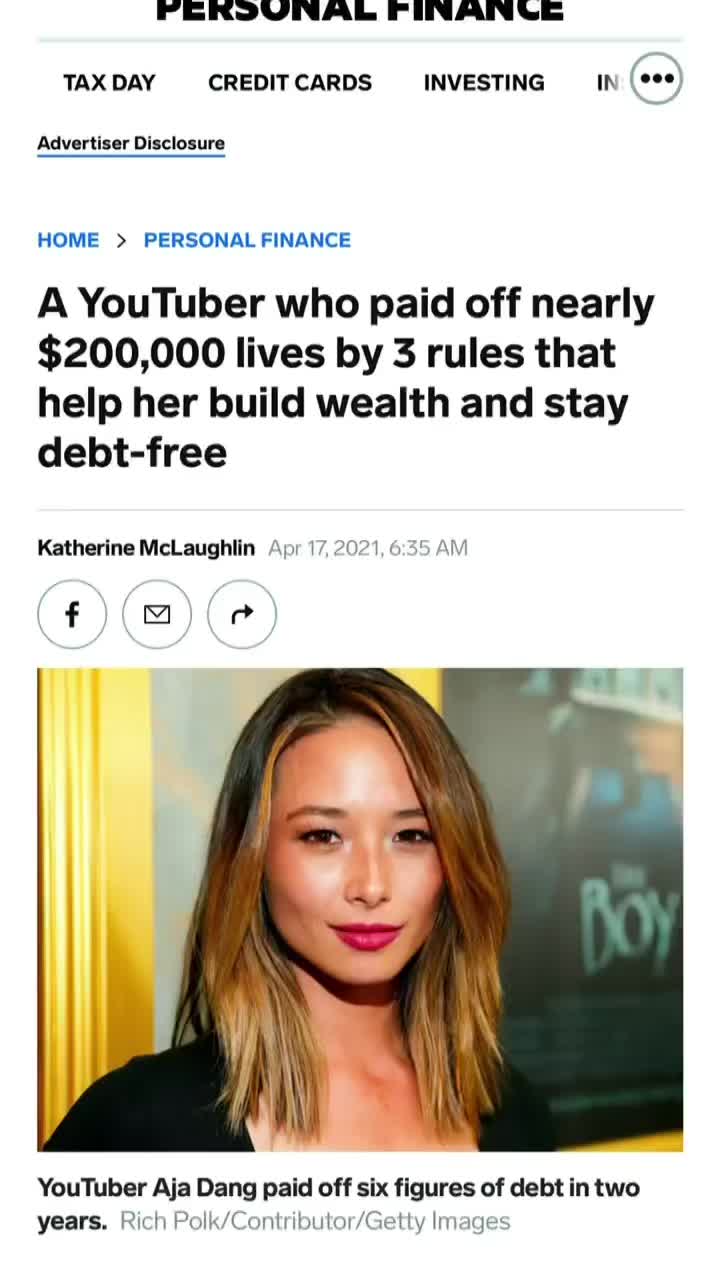Select the Personal Finance section header
The height and width of the screenshot is (1280, 720).
click(360, 10)
